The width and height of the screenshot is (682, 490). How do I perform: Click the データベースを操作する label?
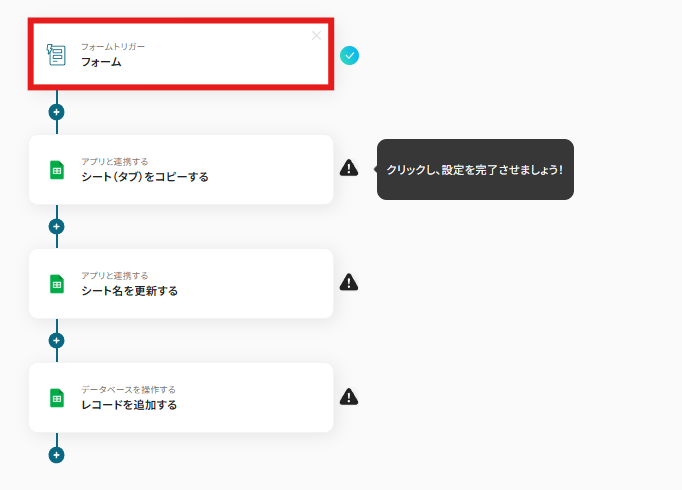pos(128,390)
